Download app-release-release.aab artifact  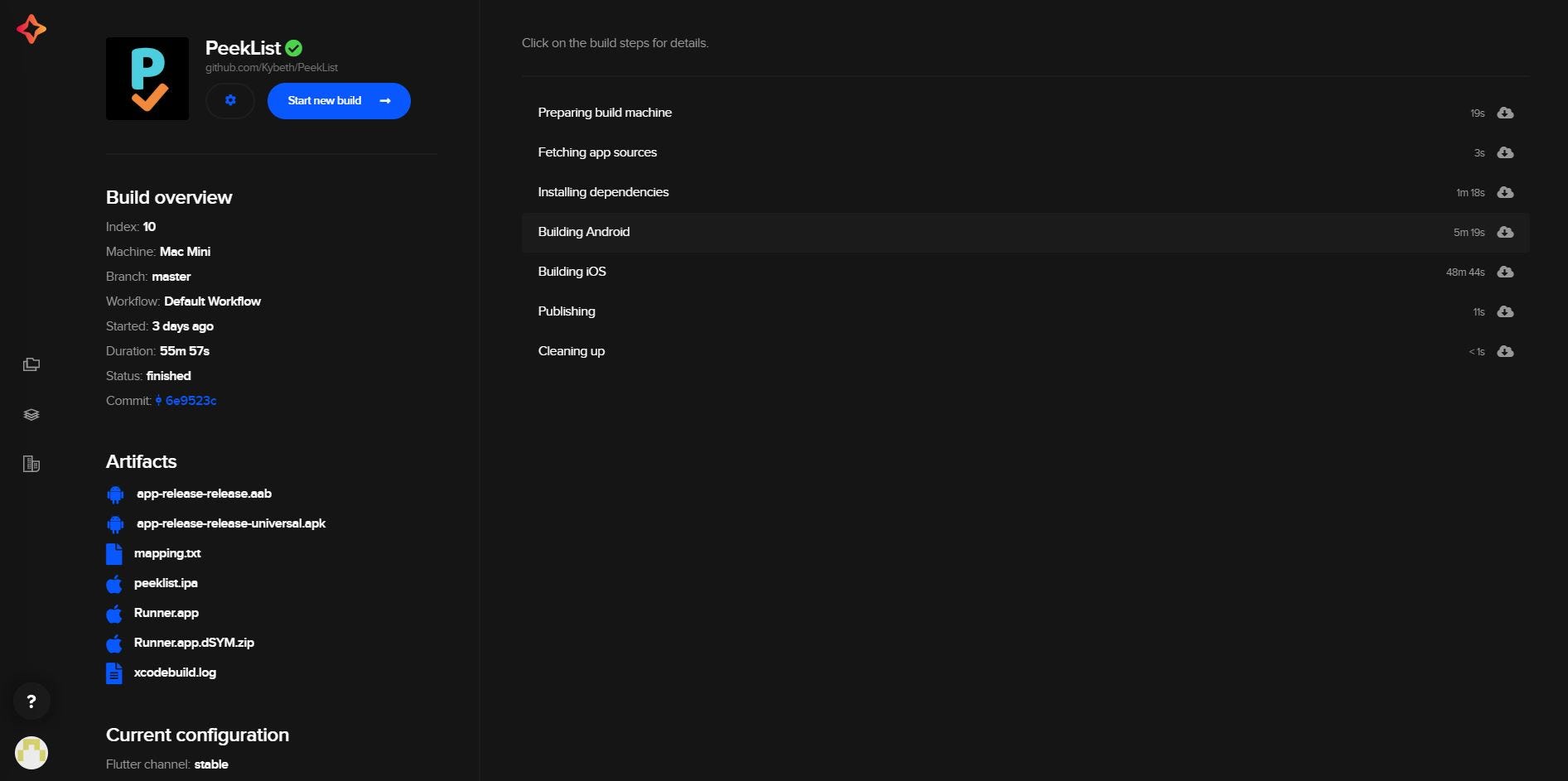[204, 494]
